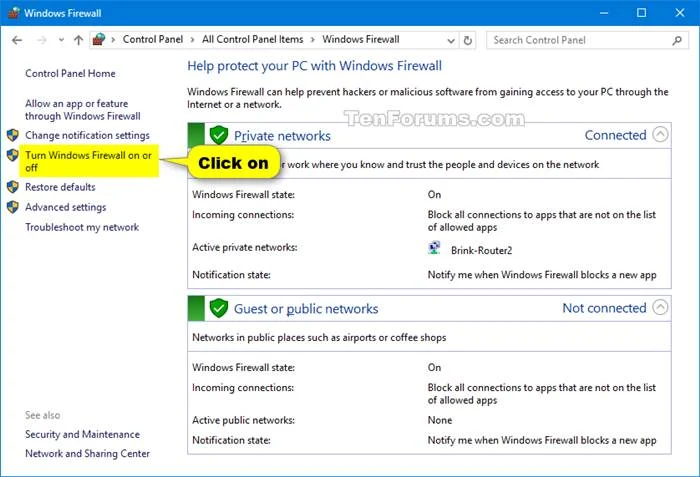This screenshot has width=700, height=477.
Task: Go back with the Back arrow
Action: pyautogui.click(x=17, y=40)
